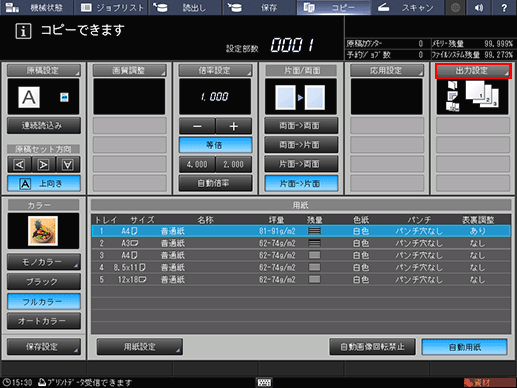Open the 資材 consumables indicator
517x388 pixels.
click(x=489, y=382)
